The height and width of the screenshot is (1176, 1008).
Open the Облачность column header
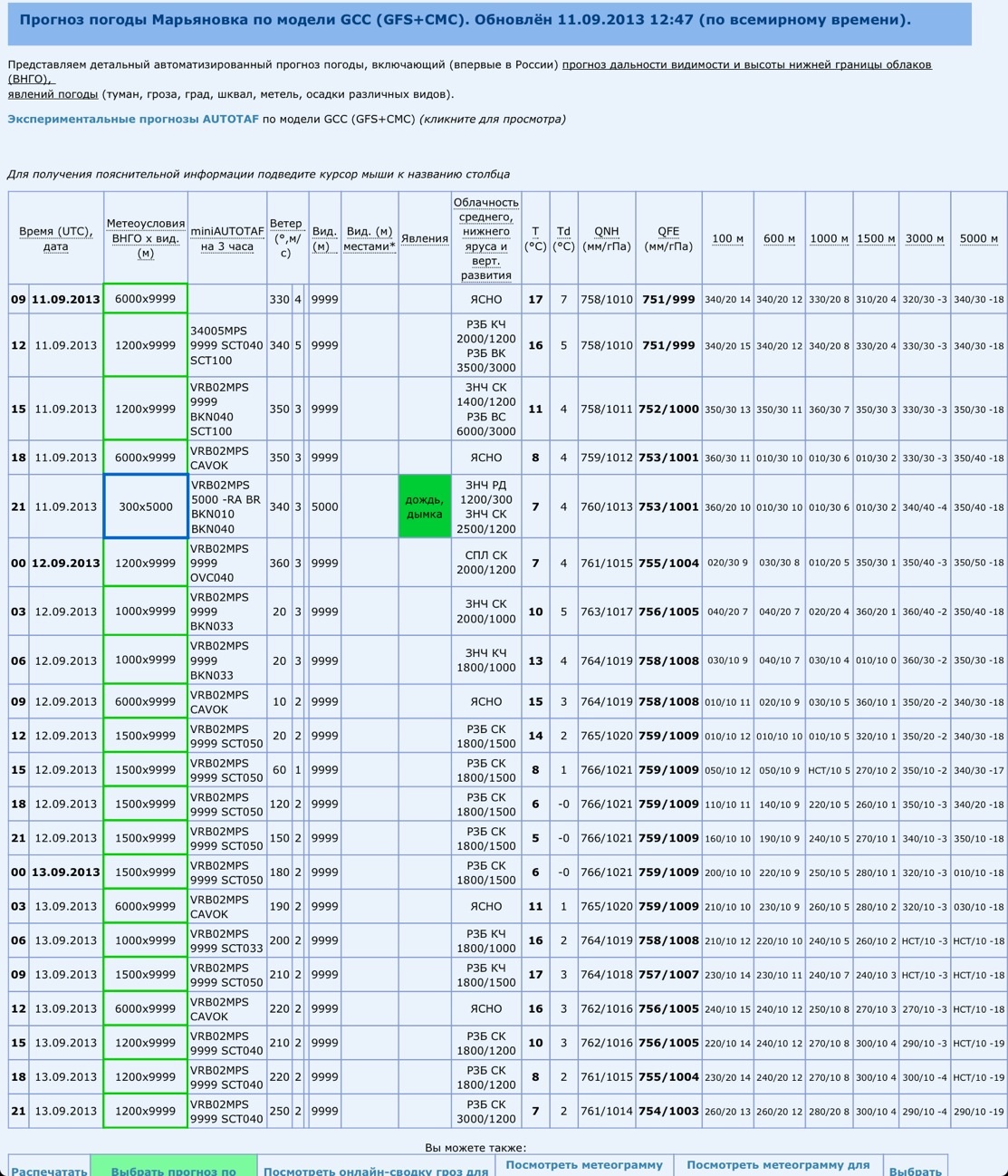486,238
